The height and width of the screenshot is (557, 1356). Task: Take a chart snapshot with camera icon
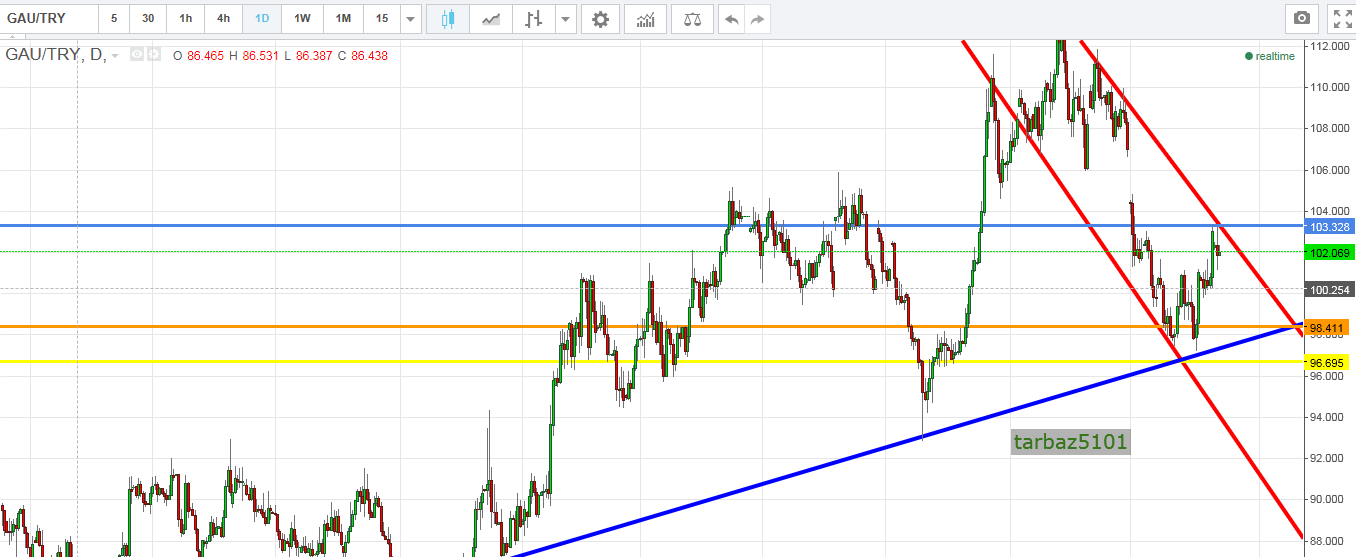pyautogui.click(x=1301, y=18)
